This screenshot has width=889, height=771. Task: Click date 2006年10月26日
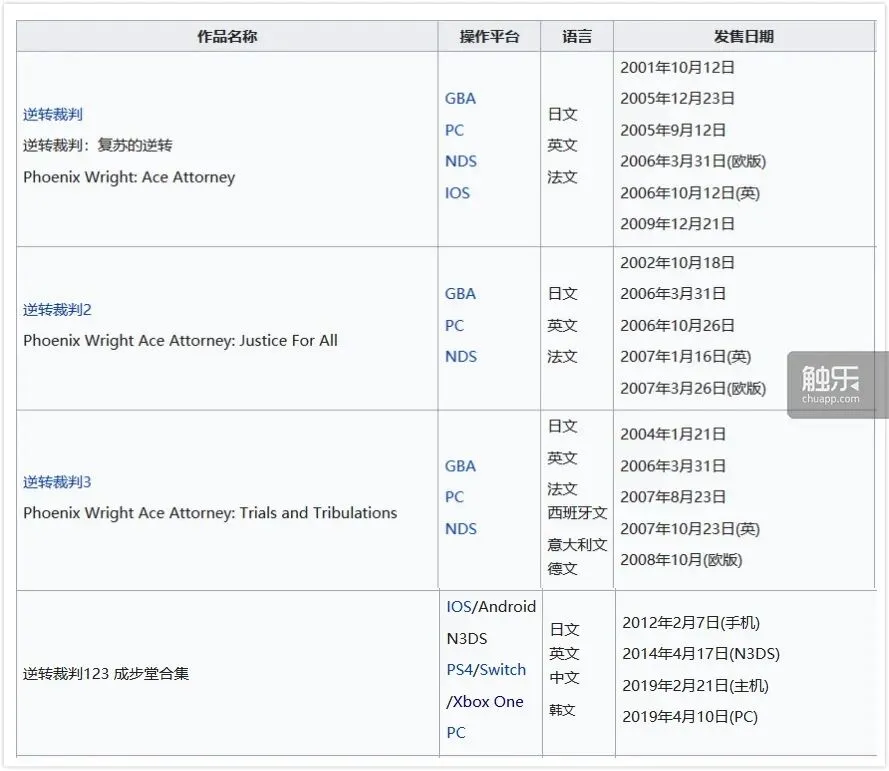tap(678, 326)
